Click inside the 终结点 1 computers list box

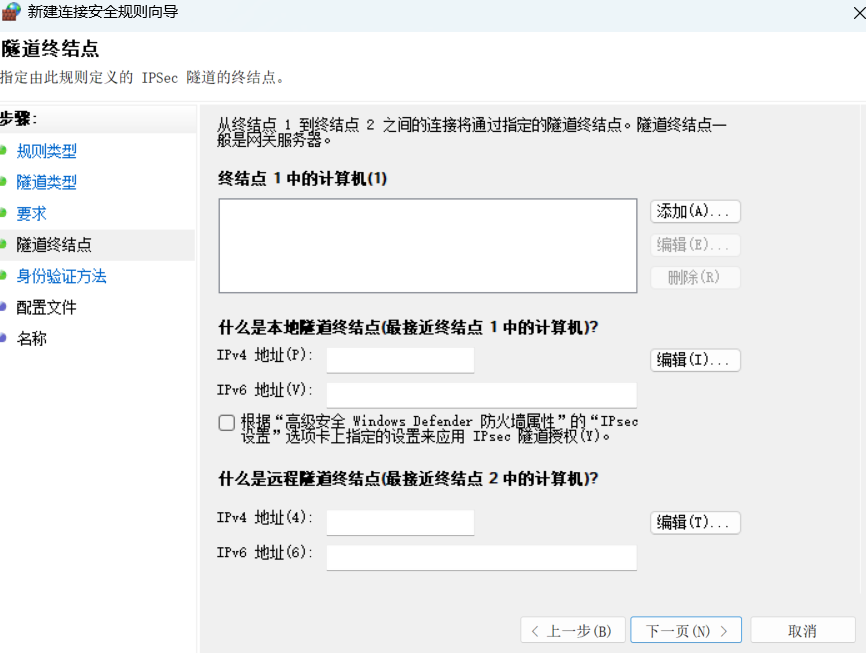428,246
